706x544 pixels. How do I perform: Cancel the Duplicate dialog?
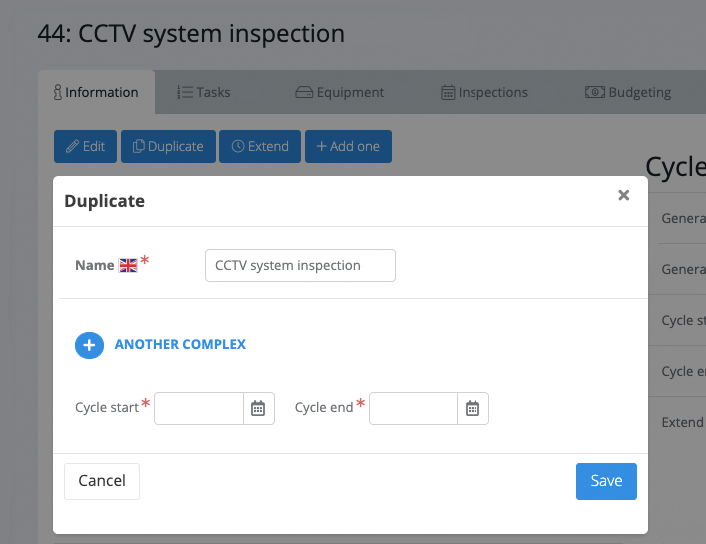point(102,481)
